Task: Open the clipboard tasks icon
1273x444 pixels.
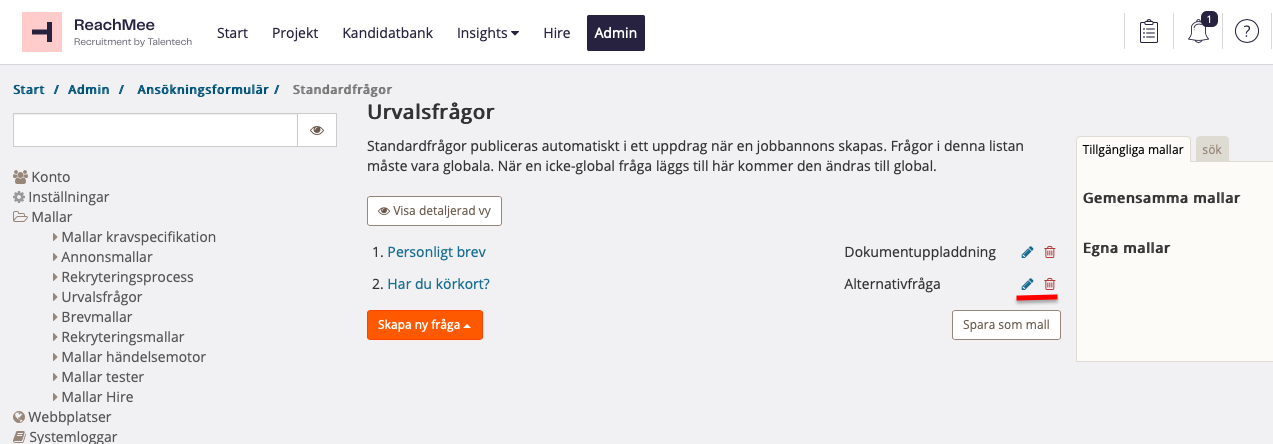Action: [x=1149, y=32]
